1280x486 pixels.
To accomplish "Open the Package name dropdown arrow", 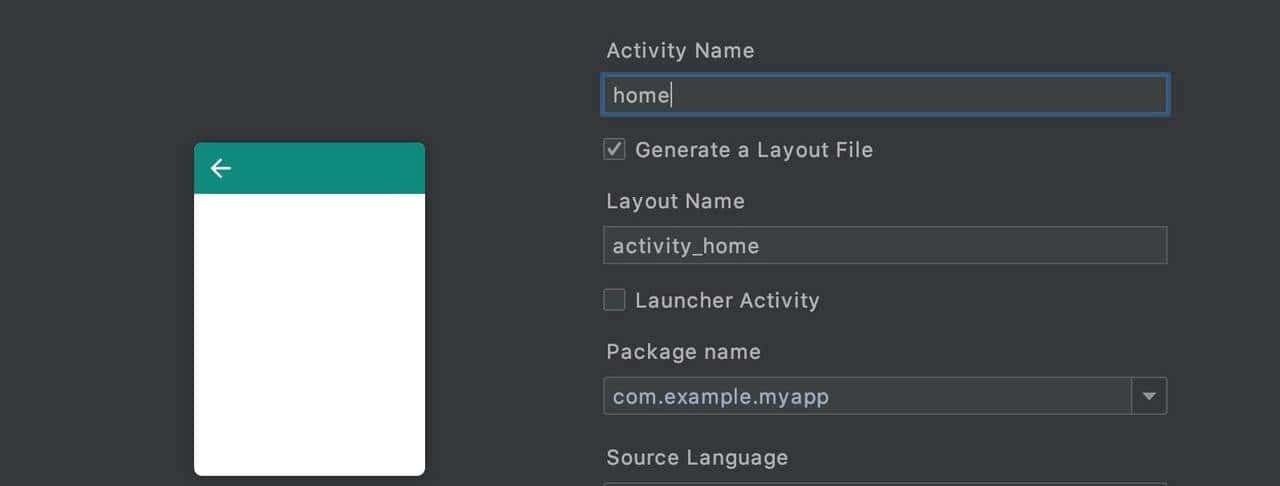I will (x=1149, y=396).
